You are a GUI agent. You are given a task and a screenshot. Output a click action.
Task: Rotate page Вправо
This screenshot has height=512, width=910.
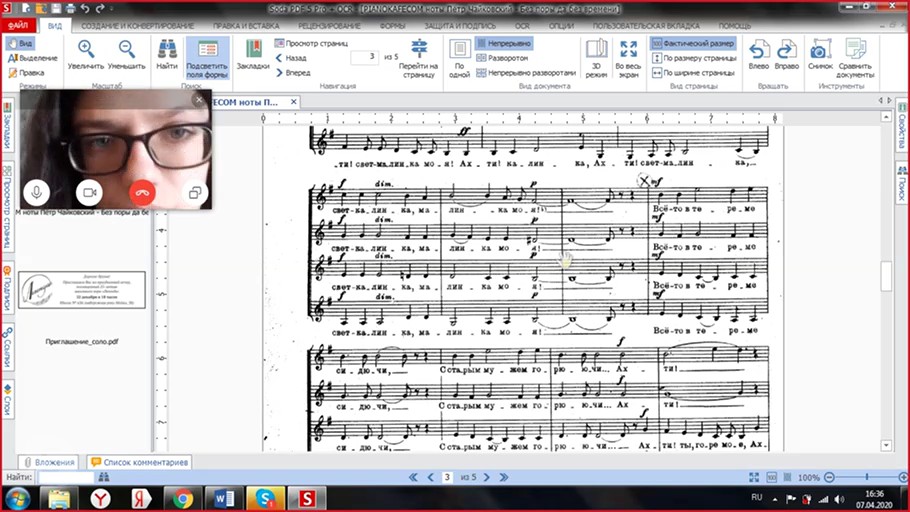pos(787,55)
